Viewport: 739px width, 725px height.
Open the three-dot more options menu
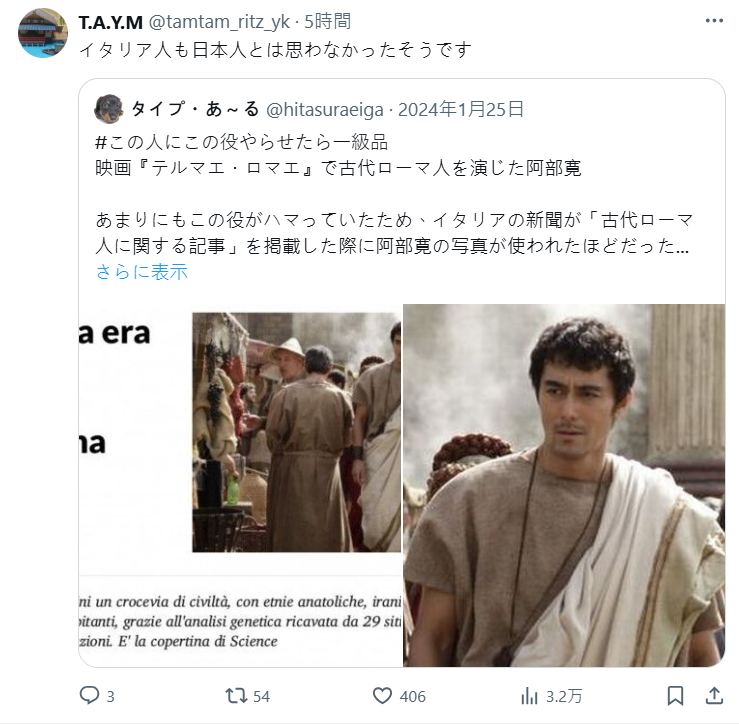714,21
